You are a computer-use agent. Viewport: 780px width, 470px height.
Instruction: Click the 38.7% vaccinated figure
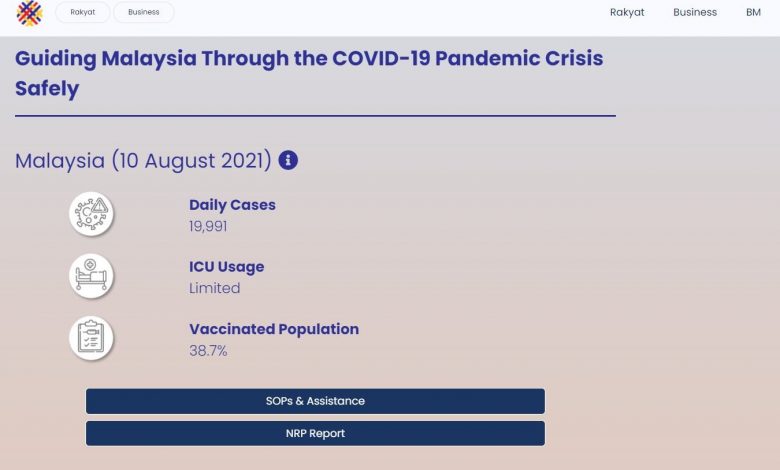[x=207, y=350]
